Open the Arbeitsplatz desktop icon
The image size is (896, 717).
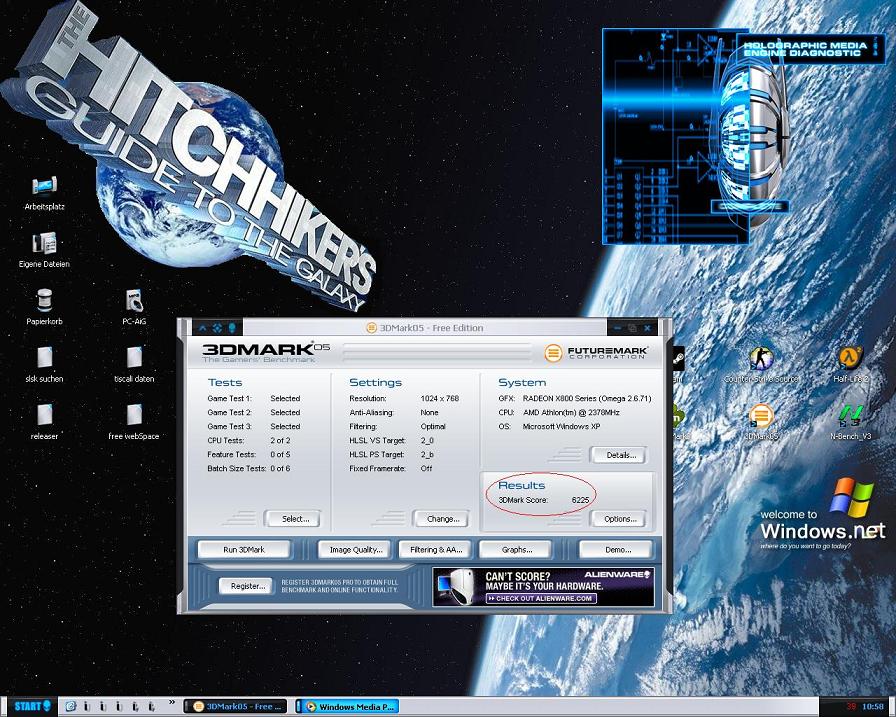pyautogui.click(x=44, y=193)
